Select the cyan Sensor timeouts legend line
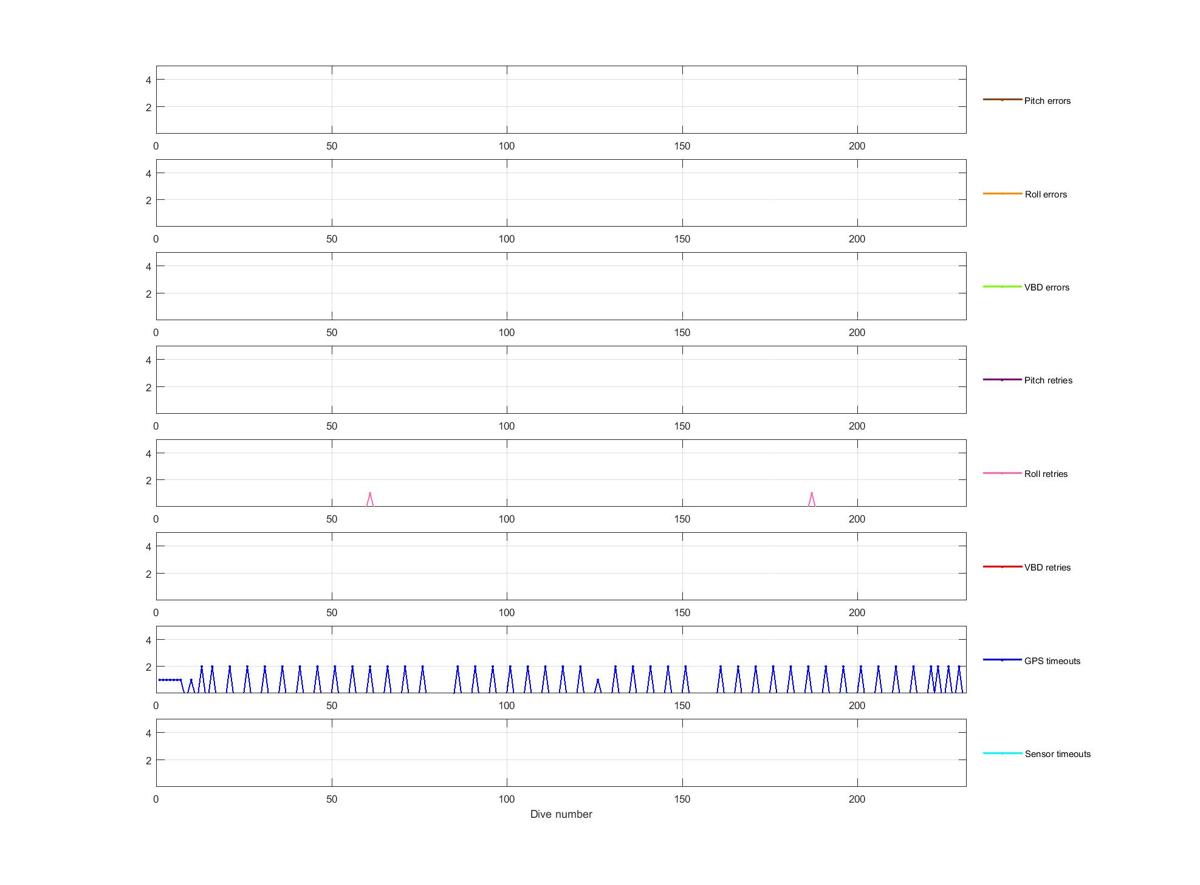1200x885 pixels. (1002, 753)
